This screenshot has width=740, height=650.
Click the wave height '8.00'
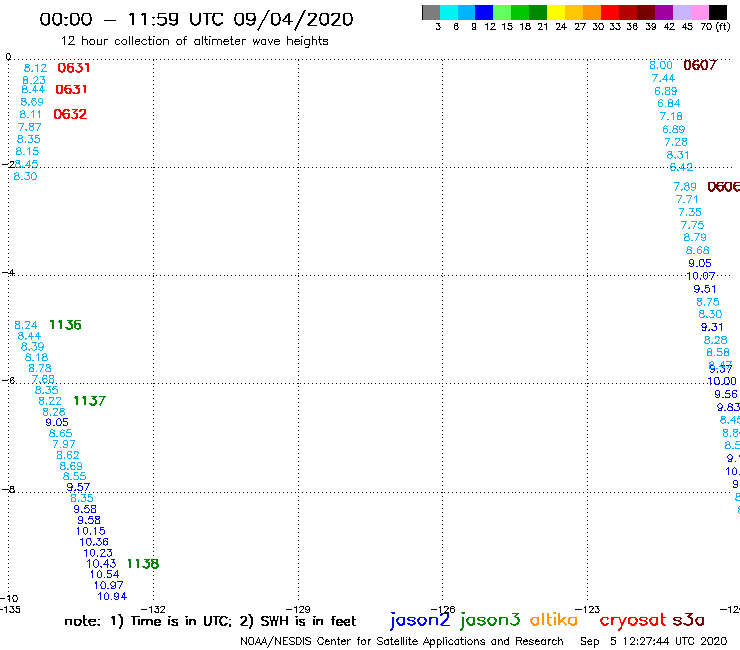(661, 66)
